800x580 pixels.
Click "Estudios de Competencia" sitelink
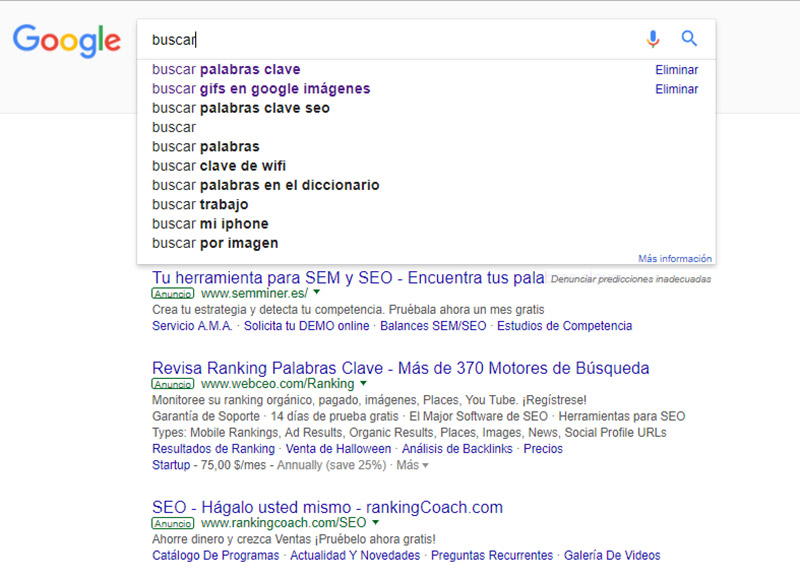564,326
